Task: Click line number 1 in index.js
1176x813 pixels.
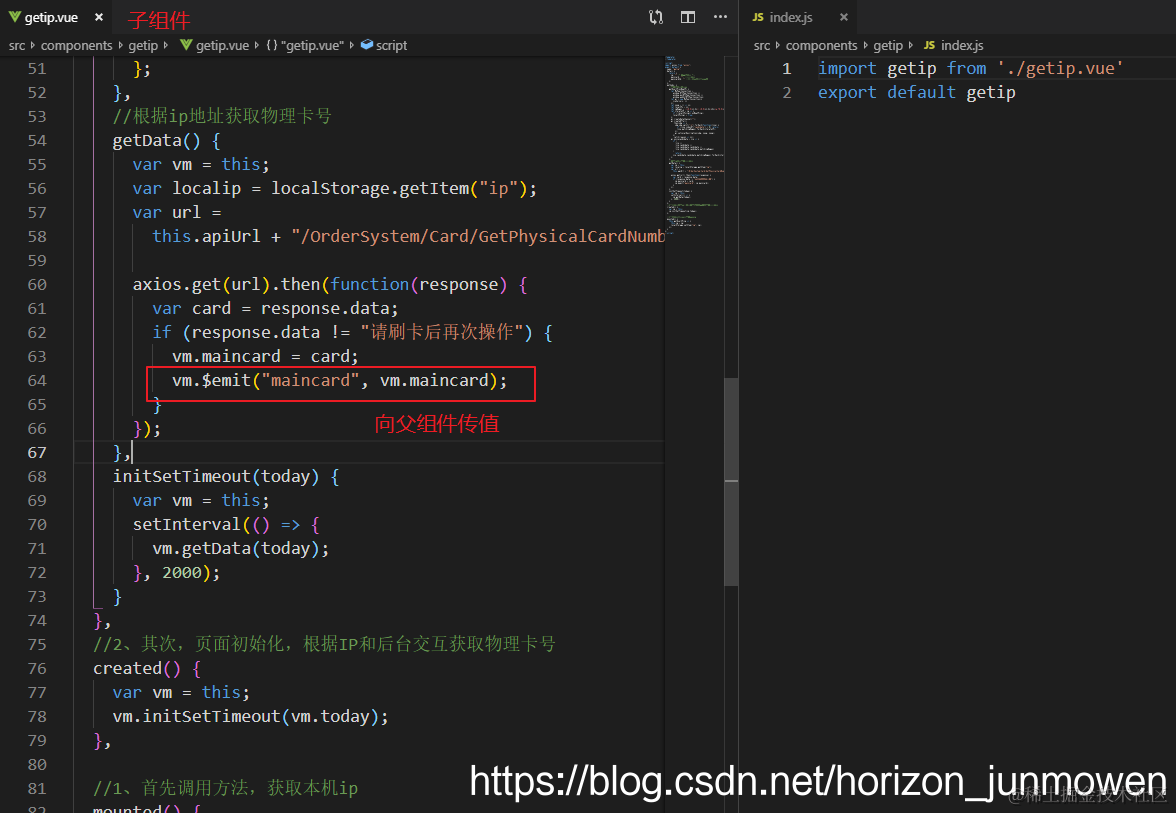Action: (x=787, y=68)
